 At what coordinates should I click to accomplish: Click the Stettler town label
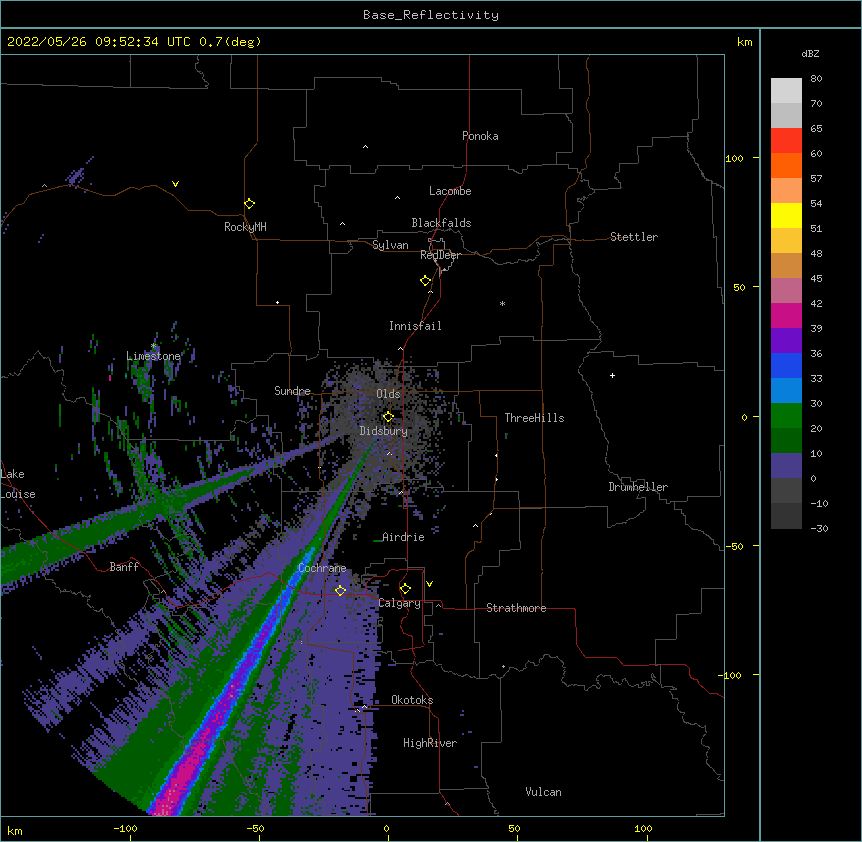point(634,237)
